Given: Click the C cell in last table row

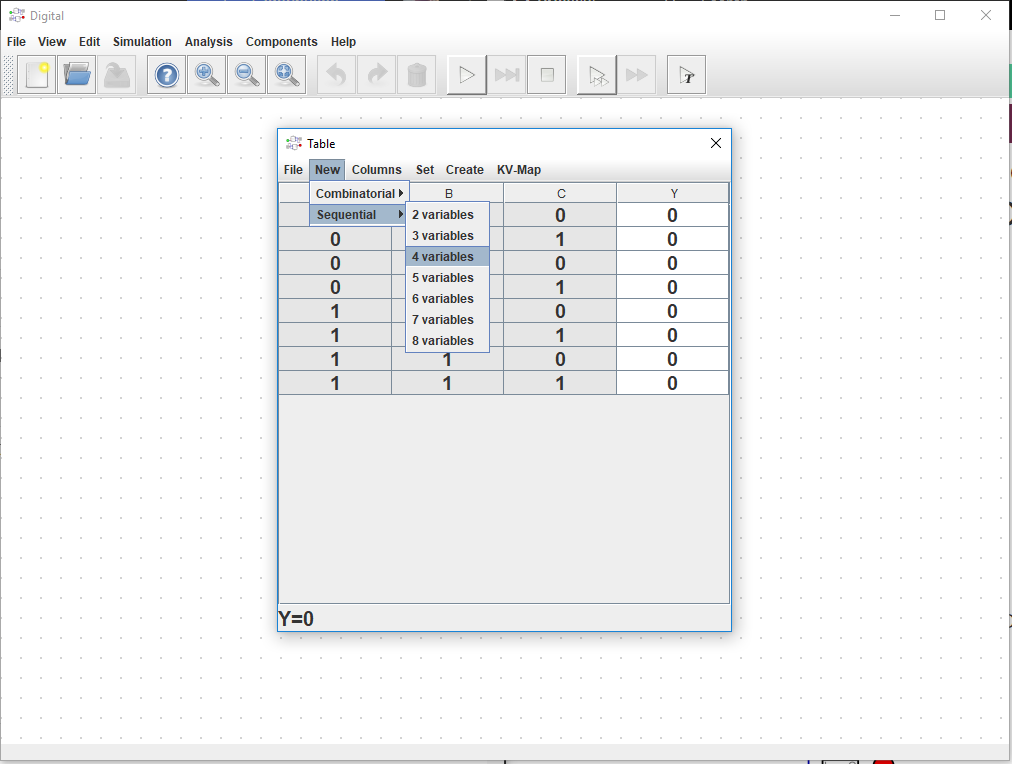Looking at the screenshot, I should pyautogui.click(x=560, y=383).
